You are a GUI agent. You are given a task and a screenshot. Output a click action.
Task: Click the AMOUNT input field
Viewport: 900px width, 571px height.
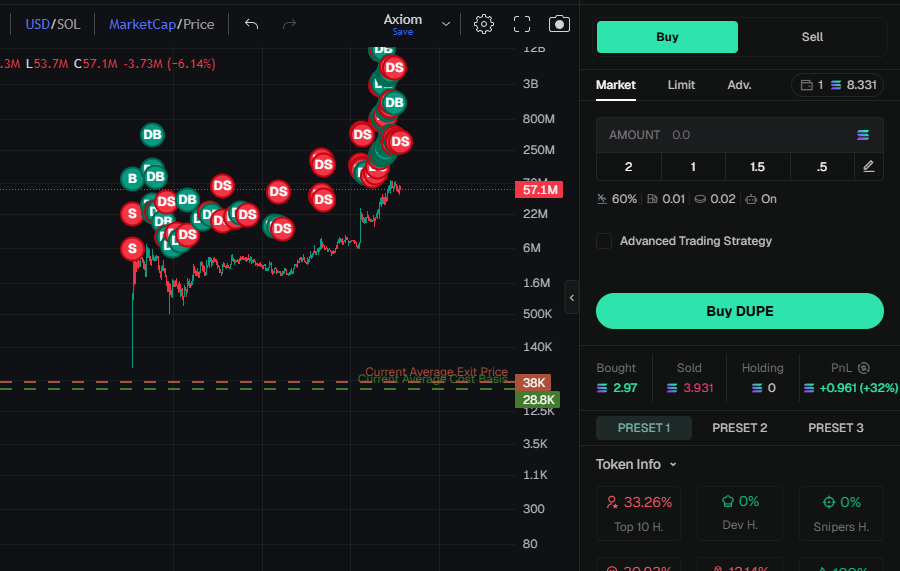(739, 135)
